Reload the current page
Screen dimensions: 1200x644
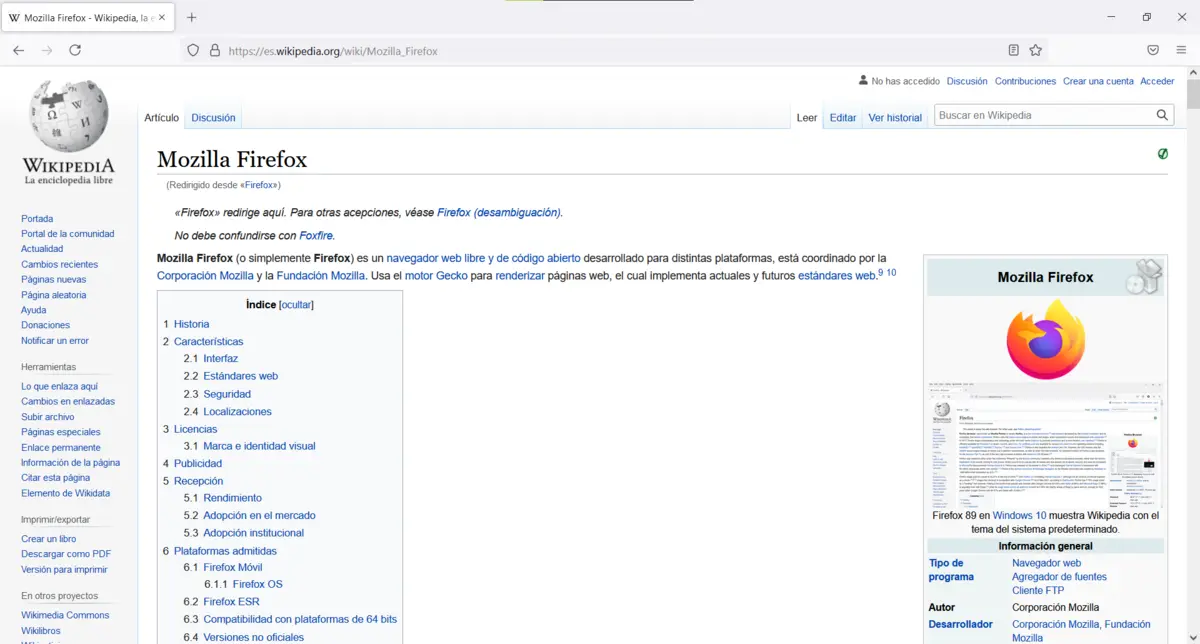tap(75, 50)
